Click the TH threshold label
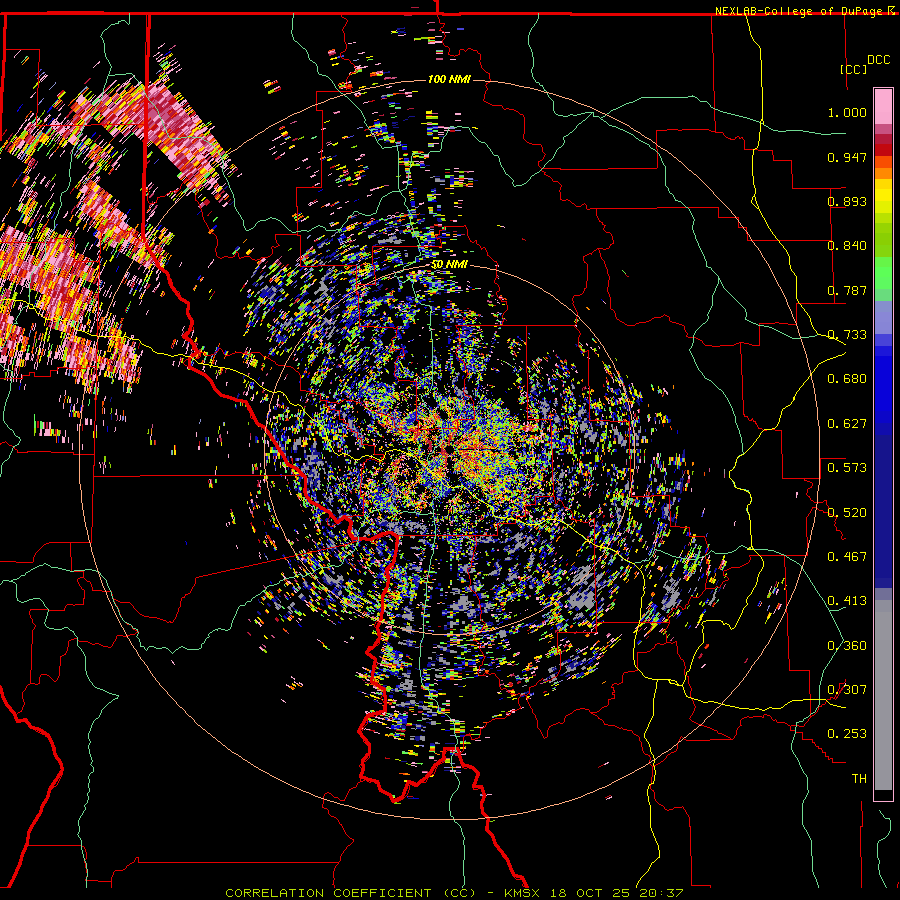Screen dimensions: 900x900 pyautogui.click(x=859, y=779)
